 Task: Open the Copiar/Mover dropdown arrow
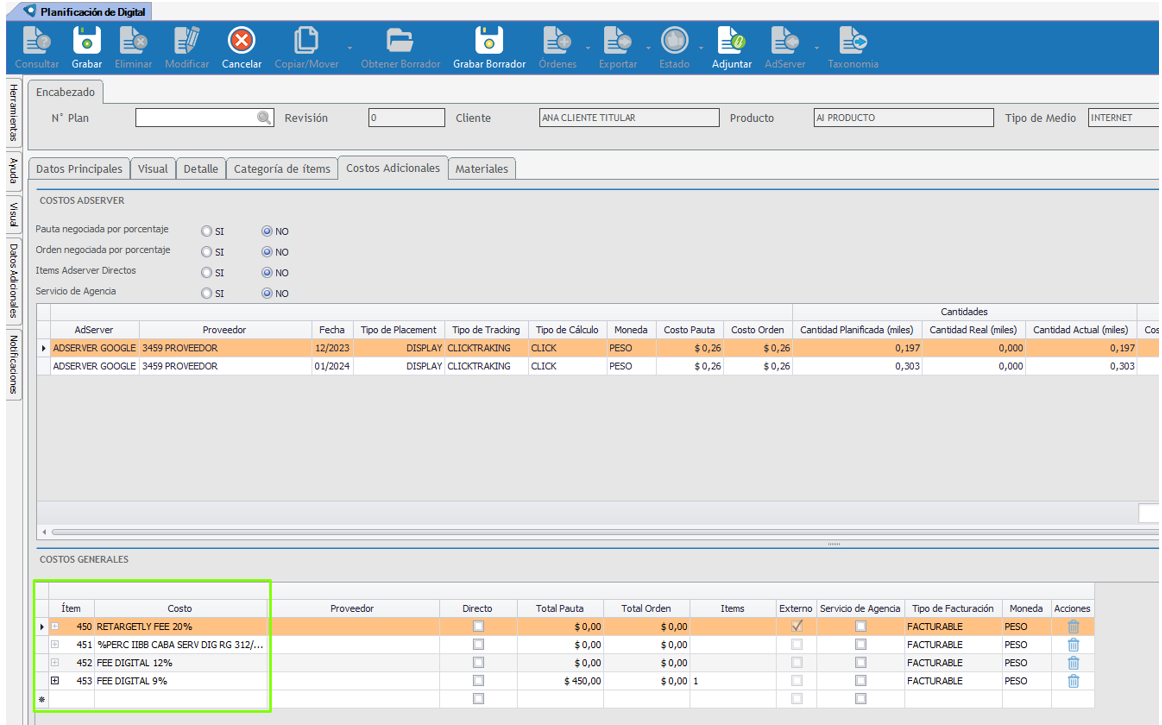350,48
